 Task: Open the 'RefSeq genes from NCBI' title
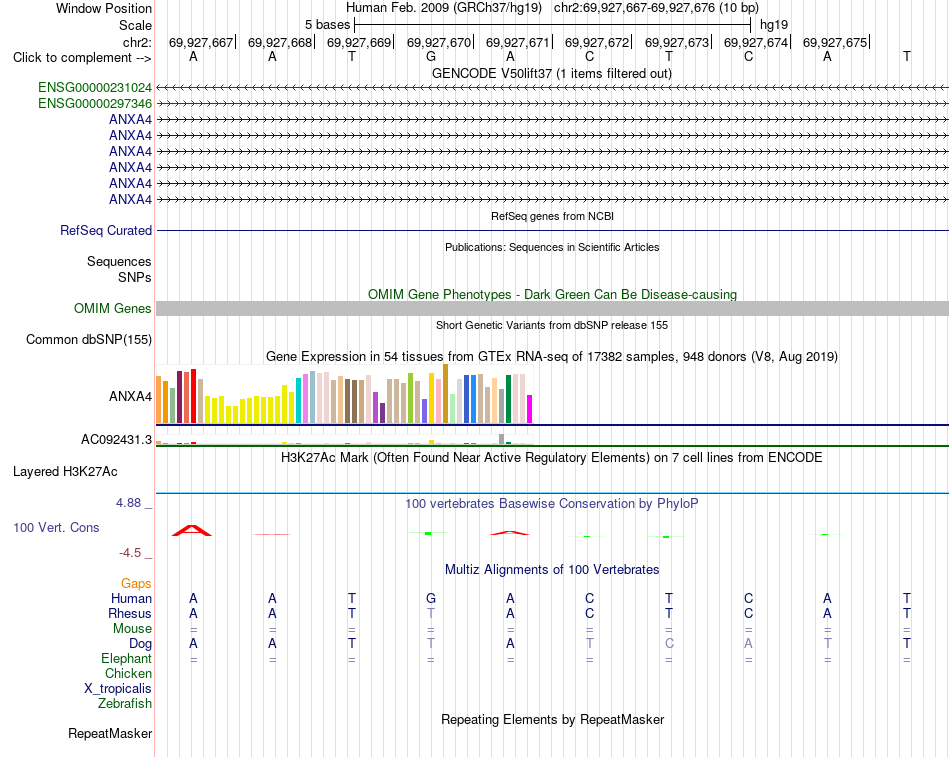click(552, 216)
